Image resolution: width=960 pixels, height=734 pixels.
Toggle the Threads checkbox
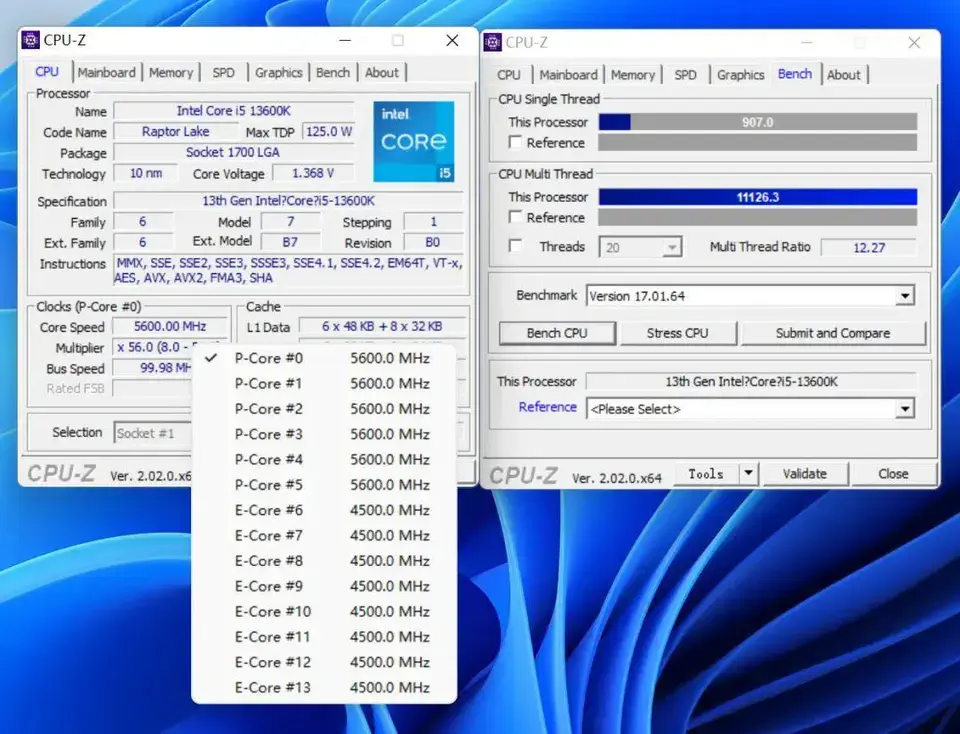click(x=516, y=246)
